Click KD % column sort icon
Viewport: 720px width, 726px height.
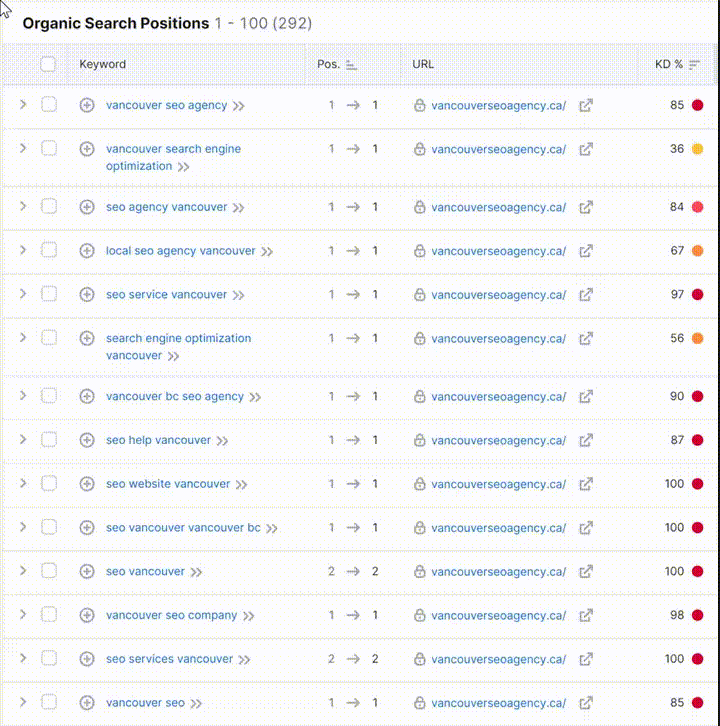(694, 65)
